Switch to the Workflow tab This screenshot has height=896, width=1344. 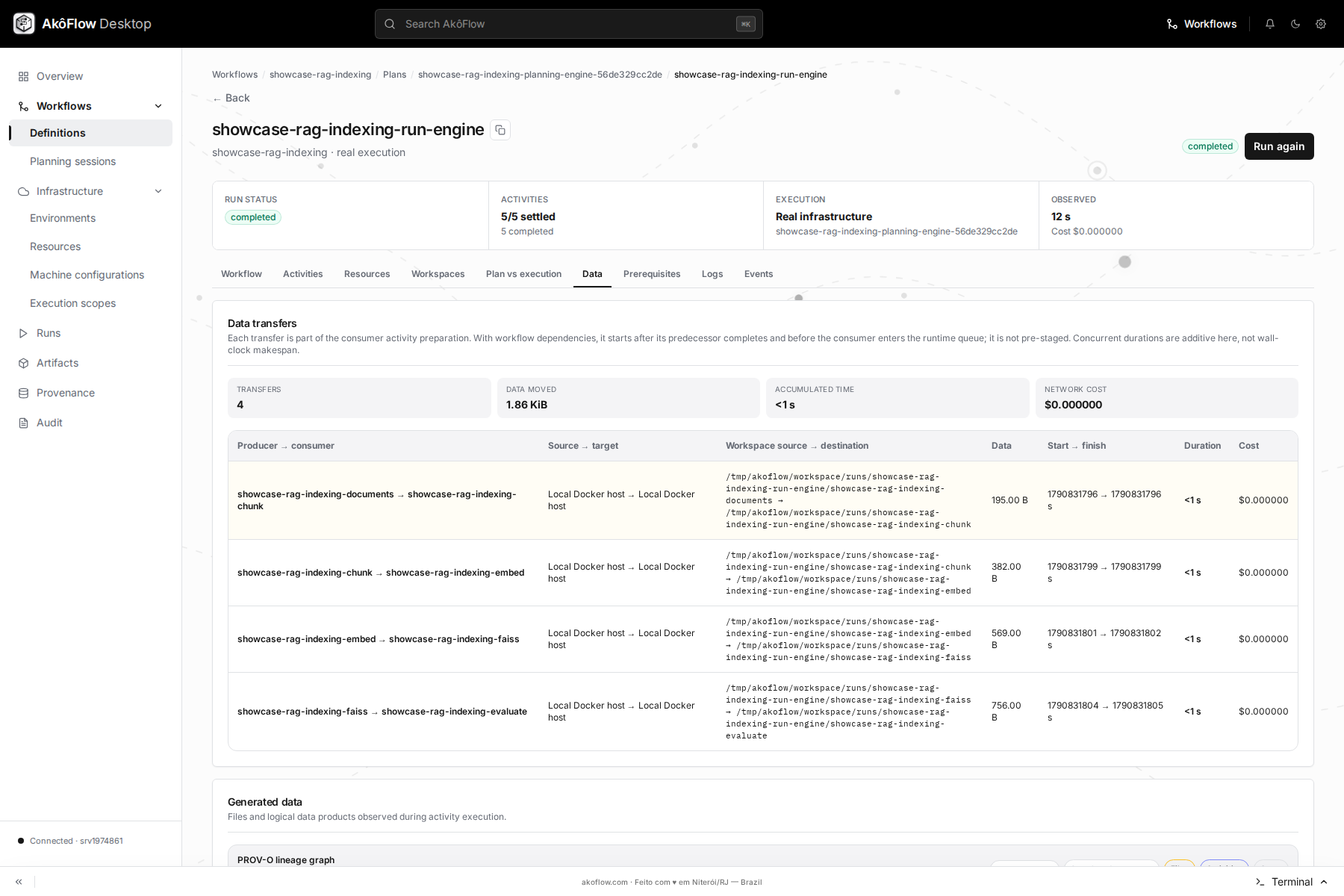pyautogui.click(x=241, y=274)
